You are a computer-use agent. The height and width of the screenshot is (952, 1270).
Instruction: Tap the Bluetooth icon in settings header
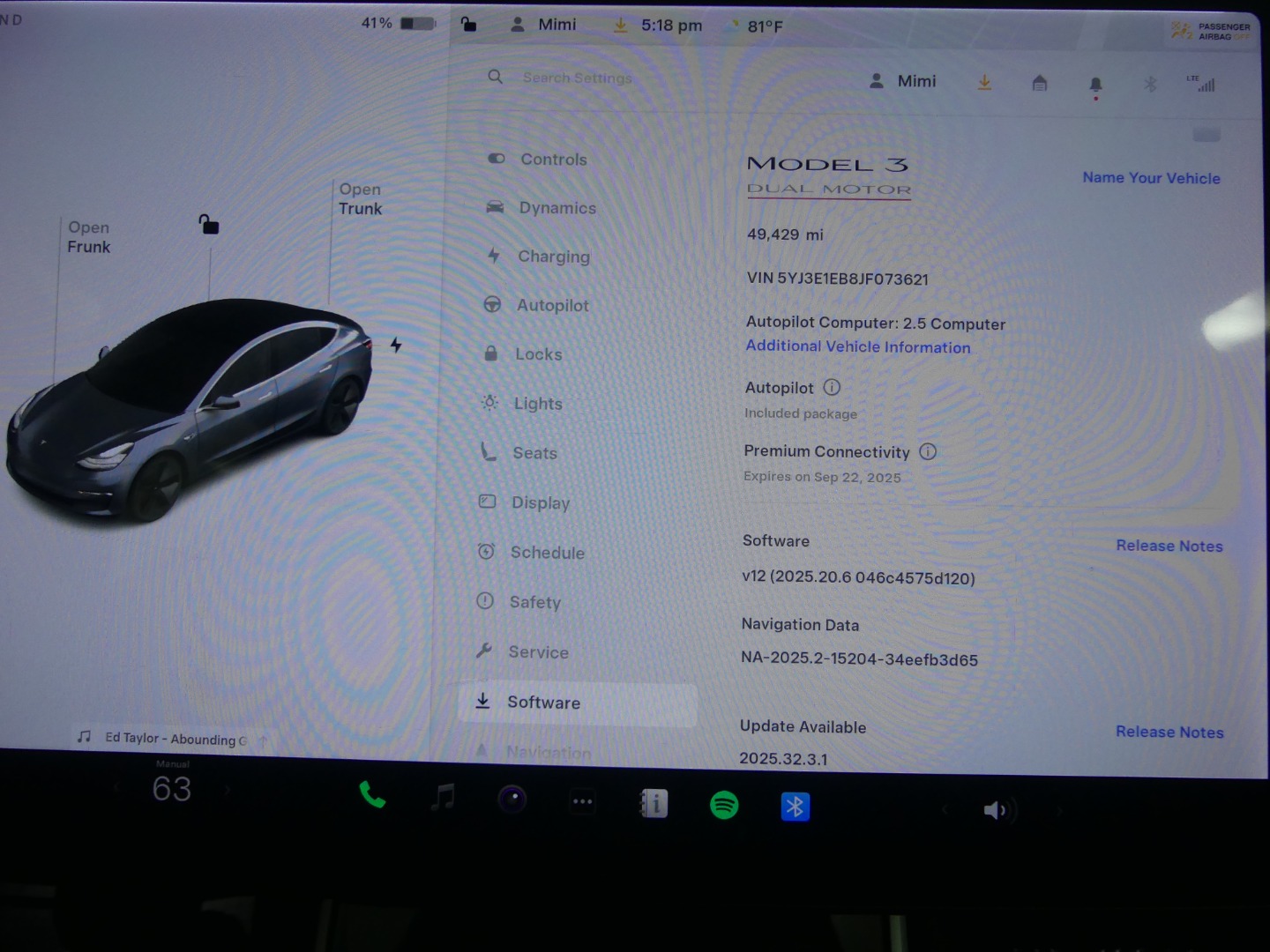click(x=1150, y=85)
